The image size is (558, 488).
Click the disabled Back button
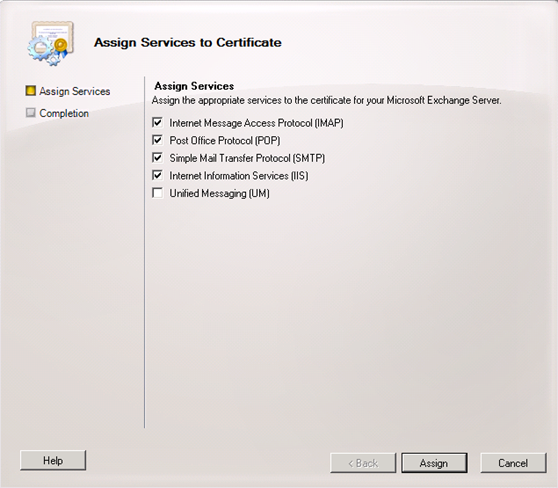coord(363,463)
